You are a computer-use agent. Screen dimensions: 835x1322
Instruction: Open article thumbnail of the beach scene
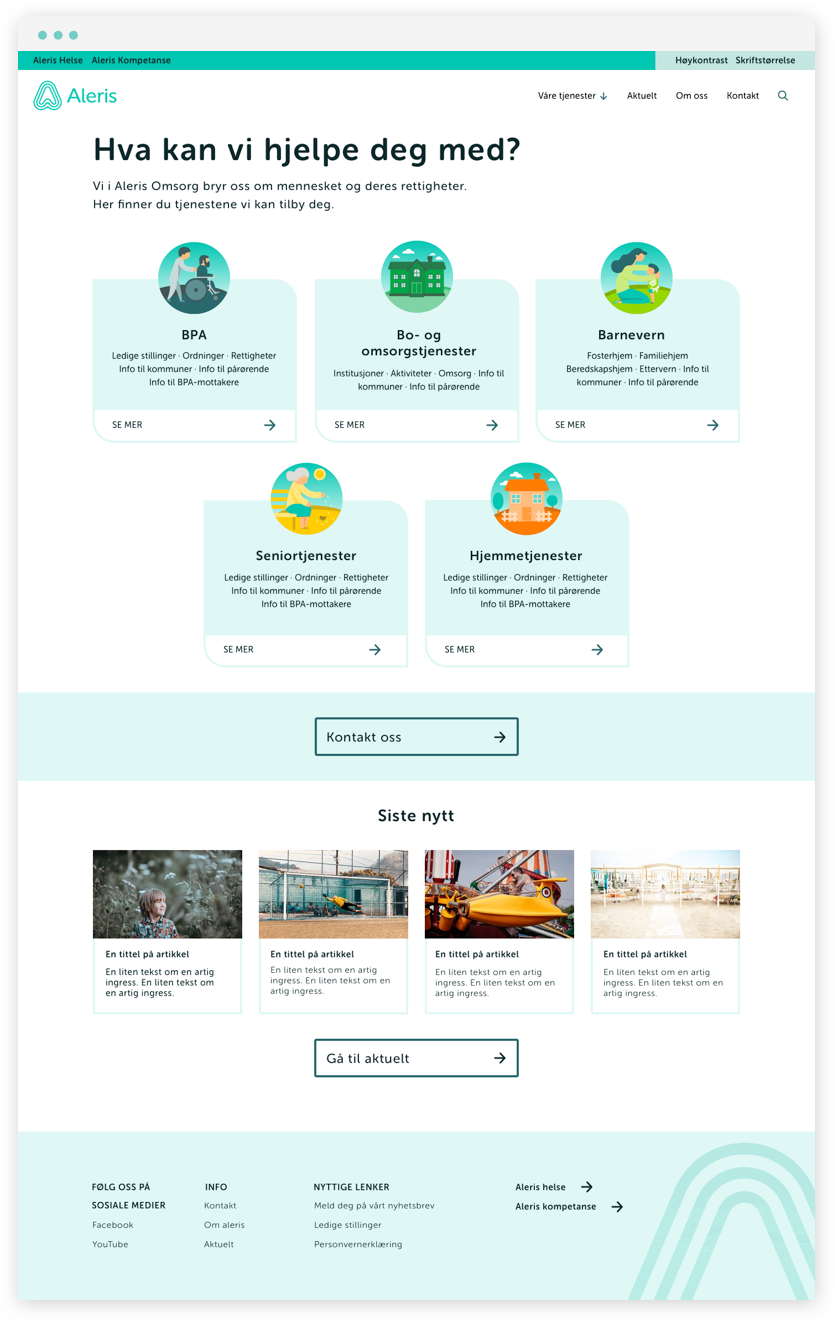(665, 894)
